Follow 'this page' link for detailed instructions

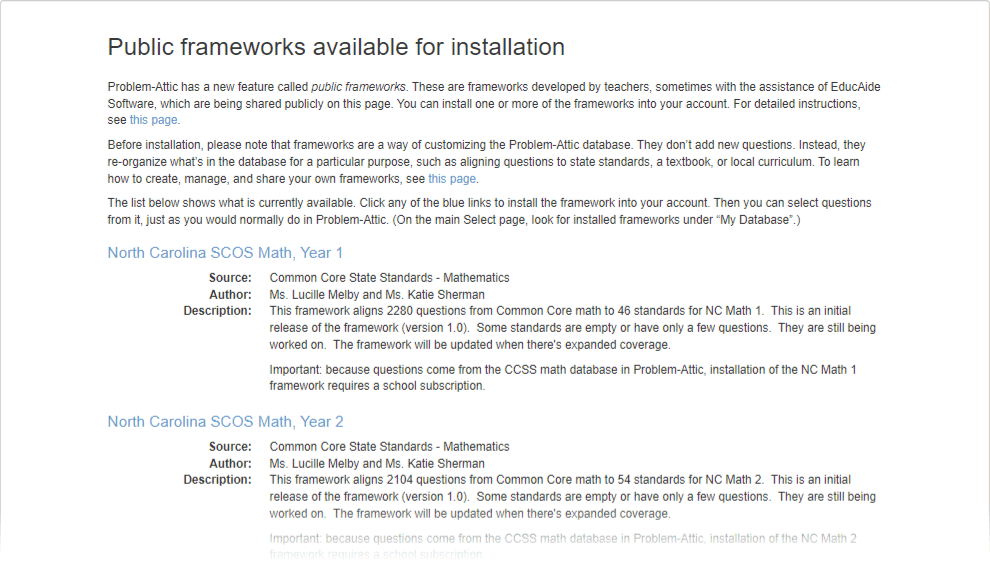(153, 120)
